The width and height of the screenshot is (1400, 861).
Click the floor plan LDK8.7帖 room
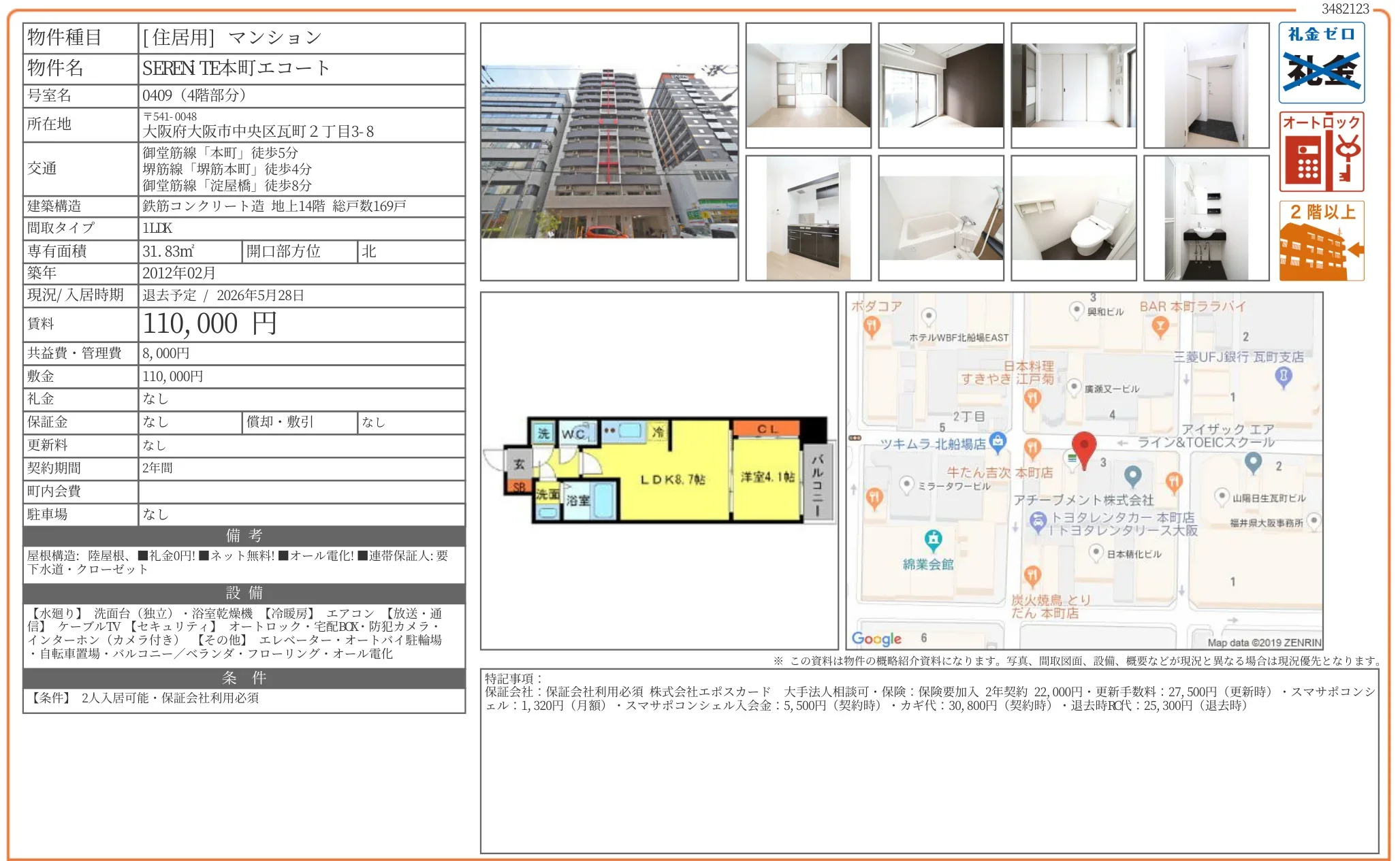coord(672,479)
